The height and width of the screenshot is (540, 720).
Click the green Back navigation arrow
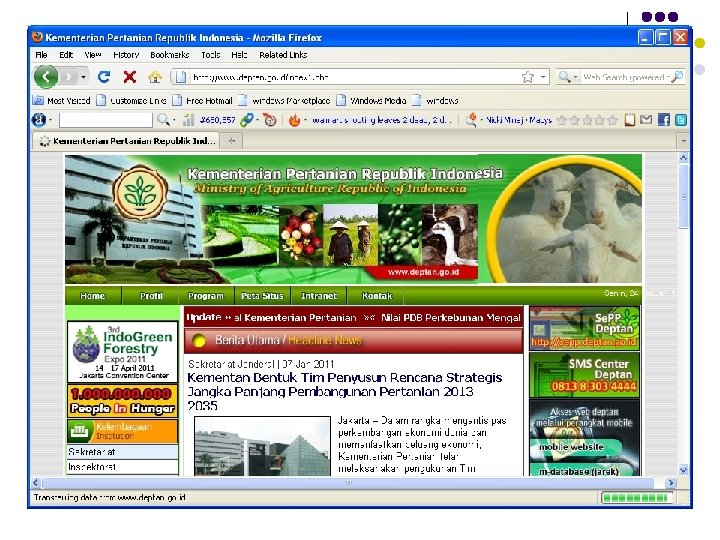[46, 77]
